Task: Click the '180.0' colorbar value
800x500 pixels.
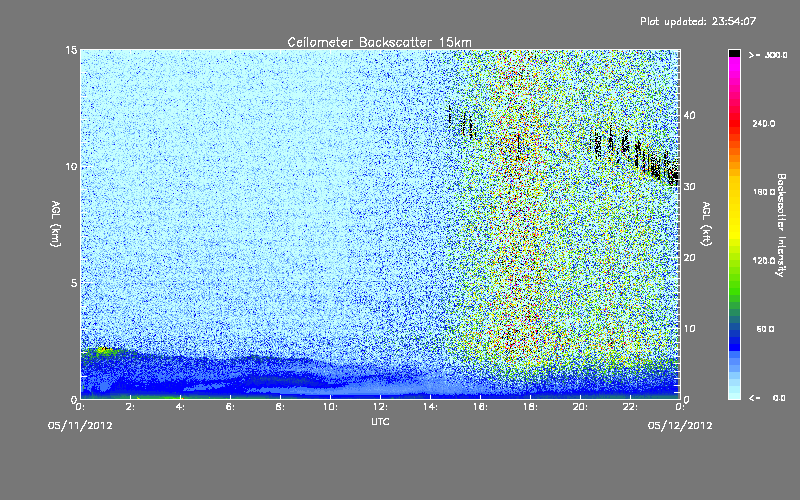Action: pos(764,192)
